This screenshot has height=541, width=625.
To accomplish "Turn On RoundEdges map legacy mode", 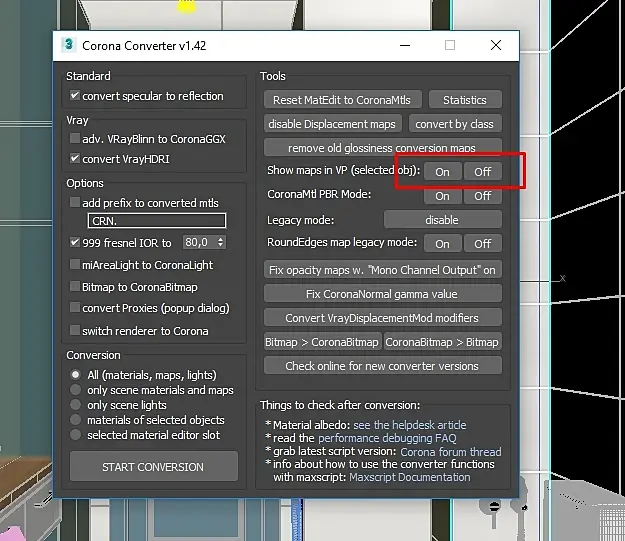I will [442, 244].
